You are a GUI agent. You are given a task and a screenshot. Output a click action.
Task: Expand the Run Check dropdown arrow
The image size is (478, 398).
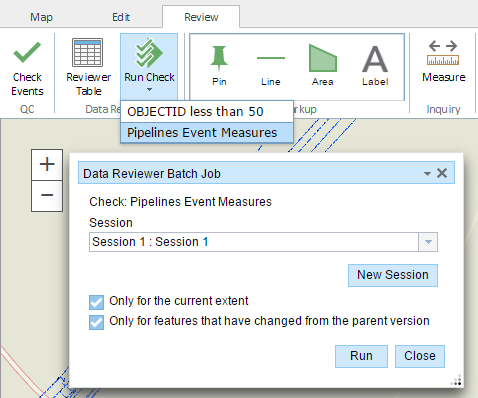tap(149, 89)
